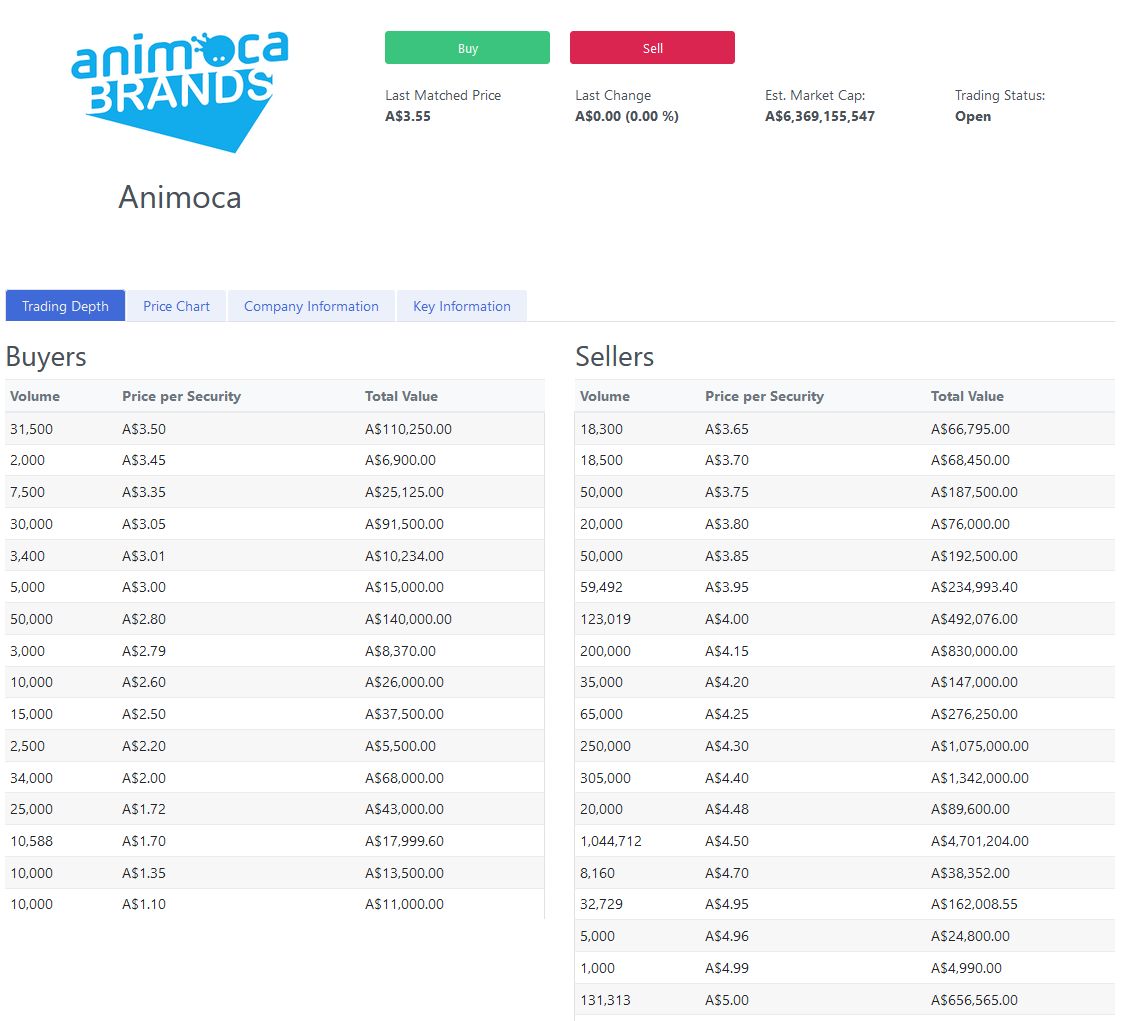This screenshot has width=1121, height=1021.
Task: Click the red Sell button
Action: pyautogui.click(x=652, y=48)
